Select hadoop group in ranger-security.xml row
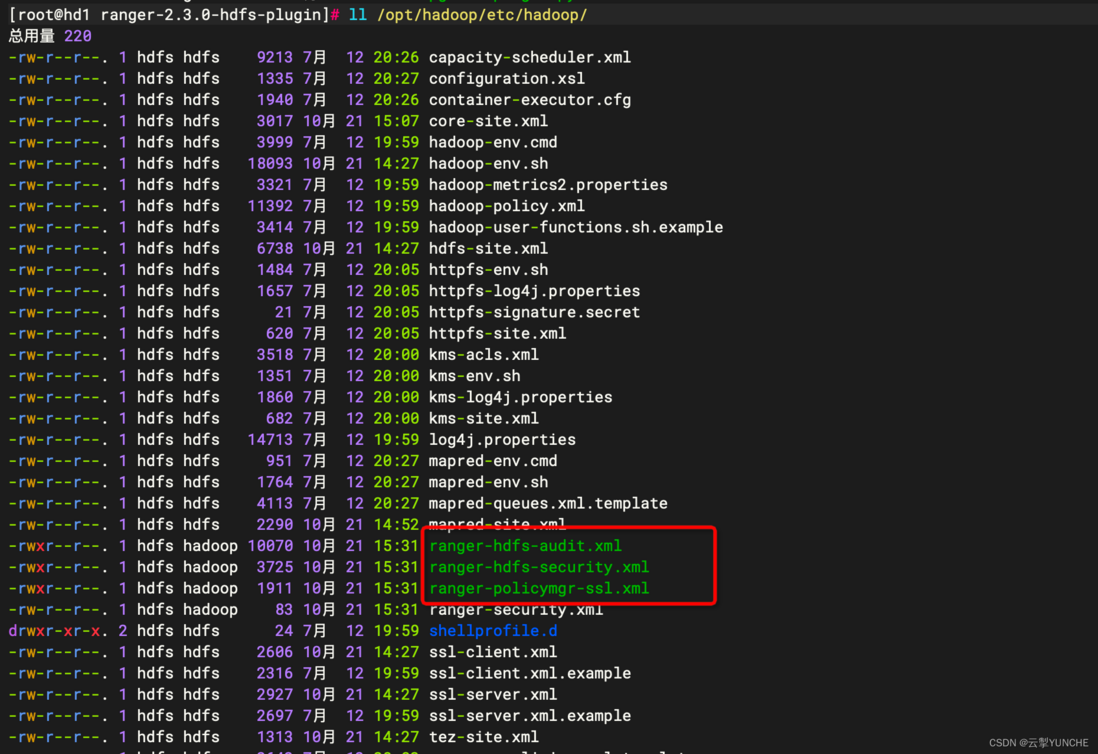Viewport: 1098px width, 754px height. coord(210,609)
